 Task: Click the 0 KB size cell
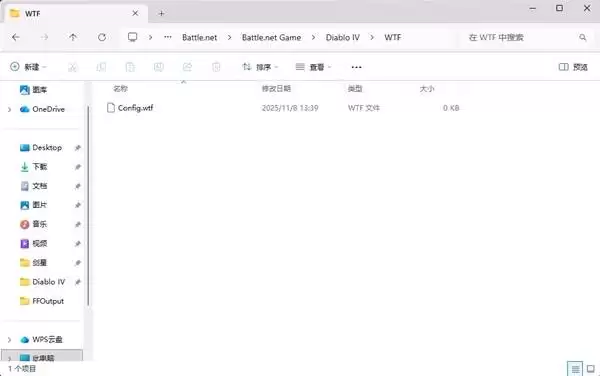click(451, 108)
